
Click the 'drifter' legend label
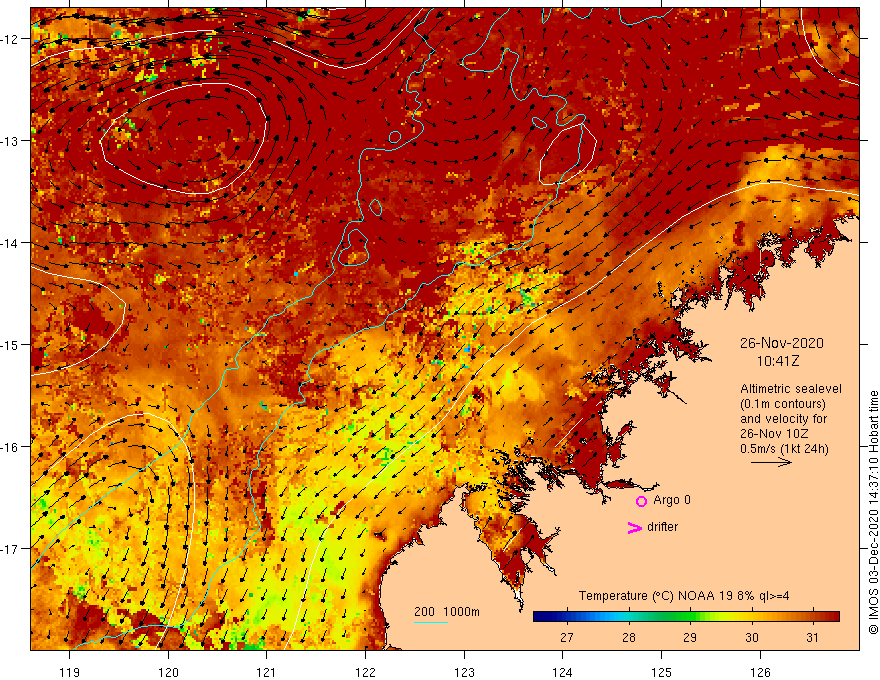click(x=662, y=527)
